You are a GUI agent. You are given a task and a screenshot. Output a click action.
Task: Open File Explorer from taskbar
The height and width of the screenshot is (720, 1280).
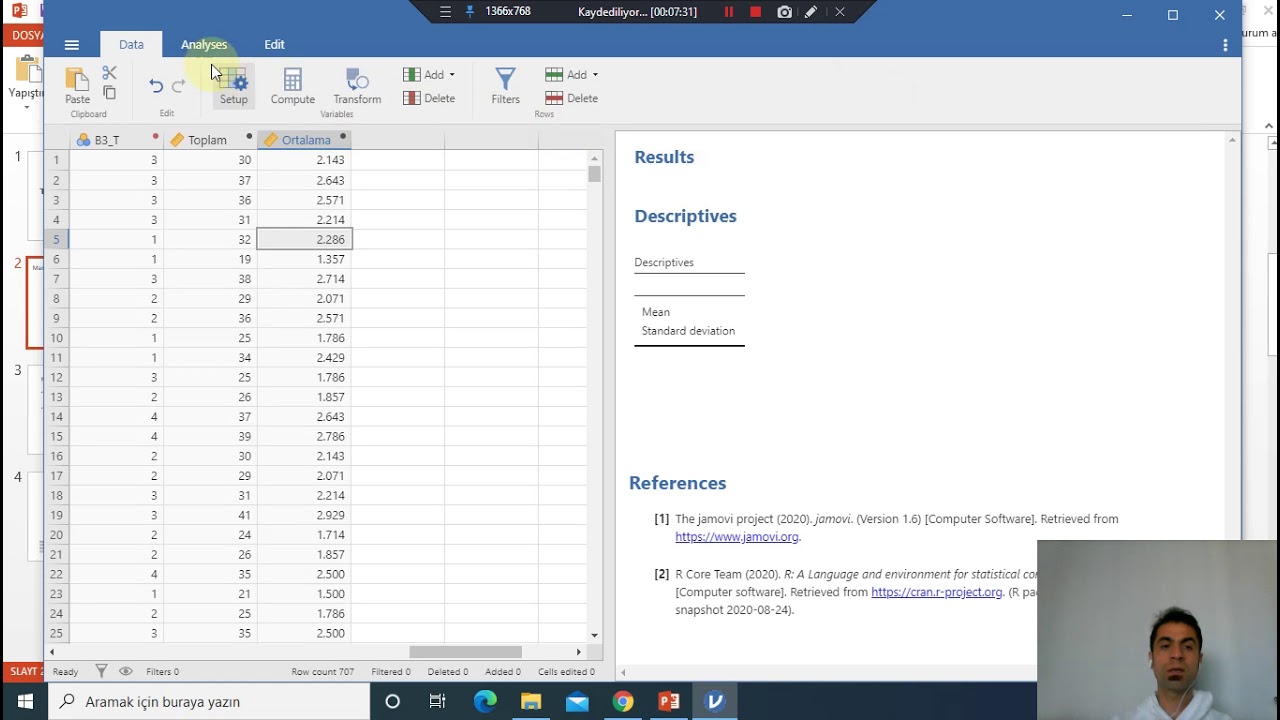coord(531,701)
